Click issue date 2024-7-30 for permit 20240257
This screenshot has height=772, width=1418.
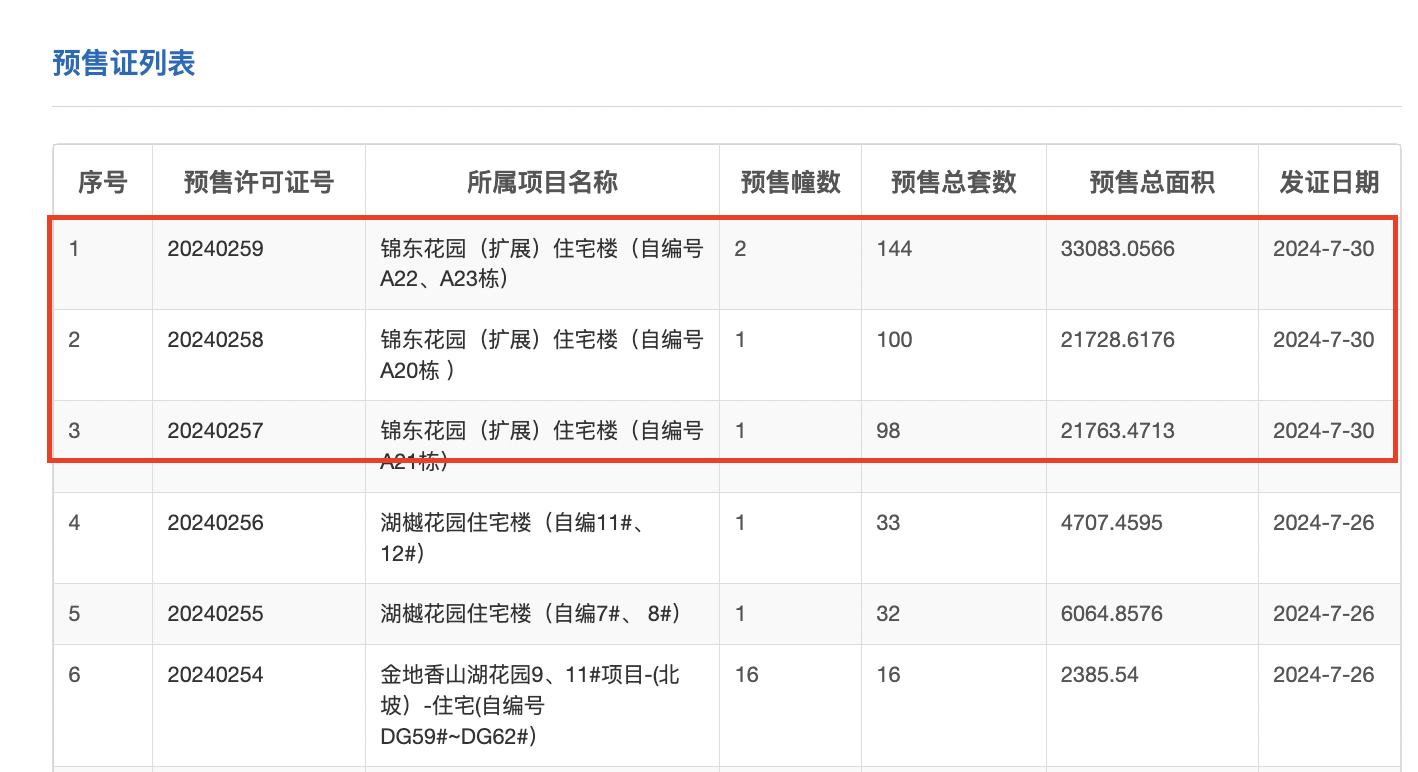1324,431
